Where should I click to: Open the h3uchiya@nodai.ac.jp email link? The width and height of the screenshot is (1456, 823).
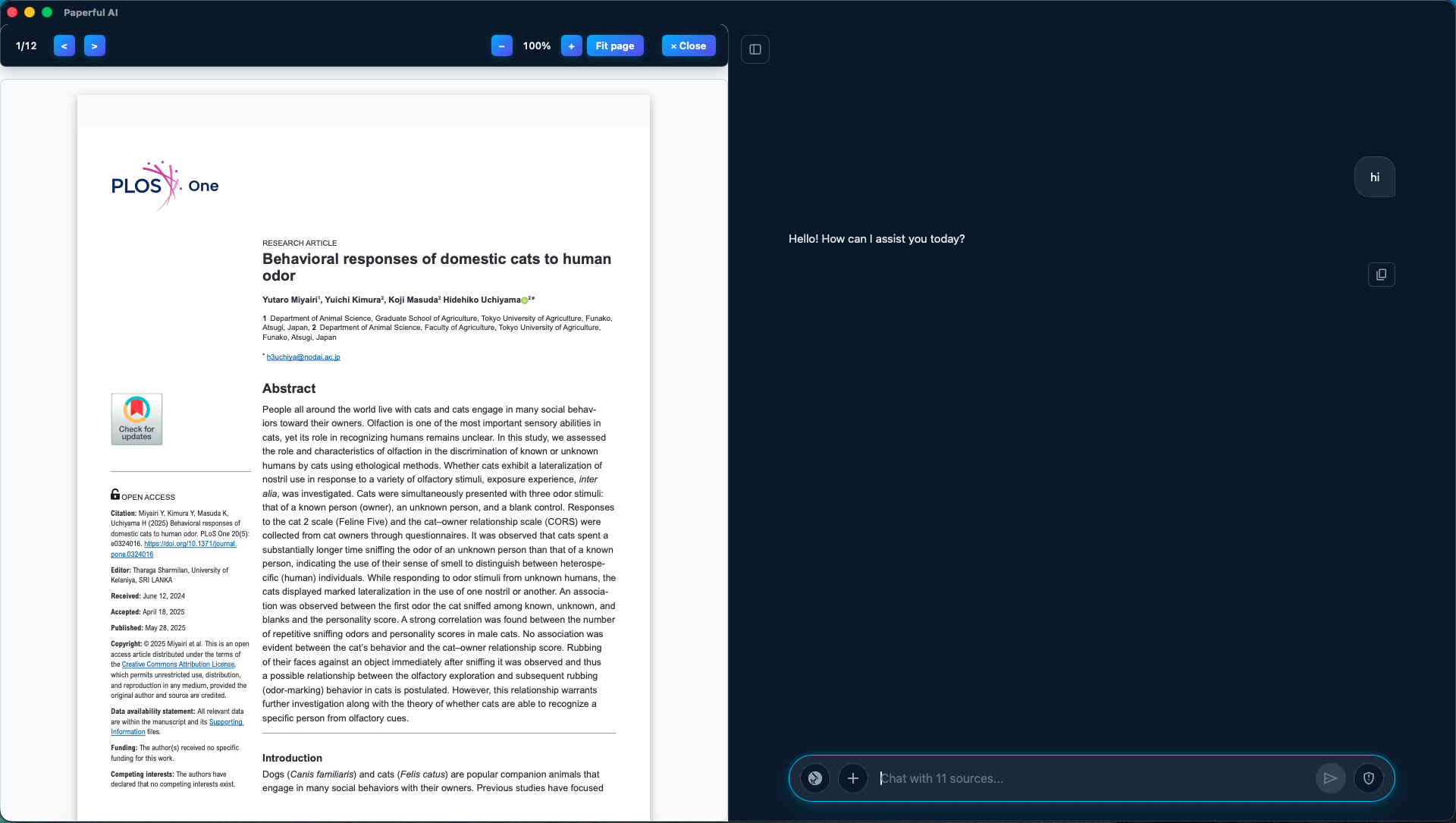[303, 357]
